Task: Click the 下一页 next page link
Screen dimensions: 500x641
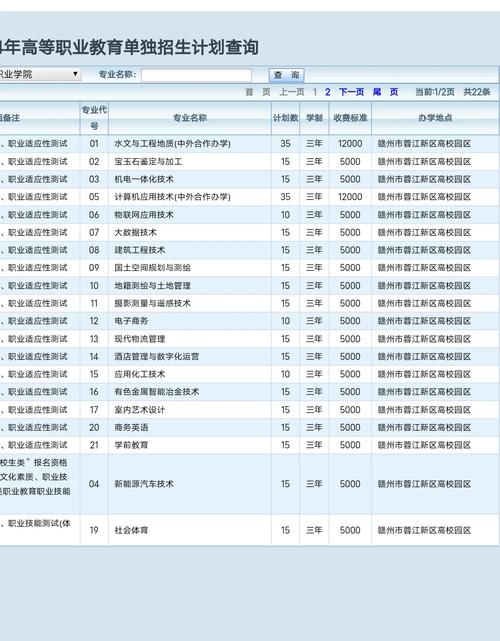Action: pyautogui.click(x=351, y=92)
